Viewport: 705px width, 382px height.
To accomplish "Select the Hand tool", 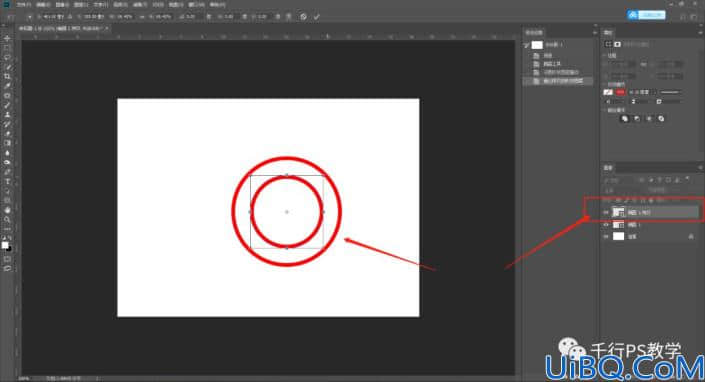I will [x=7, y=210].
